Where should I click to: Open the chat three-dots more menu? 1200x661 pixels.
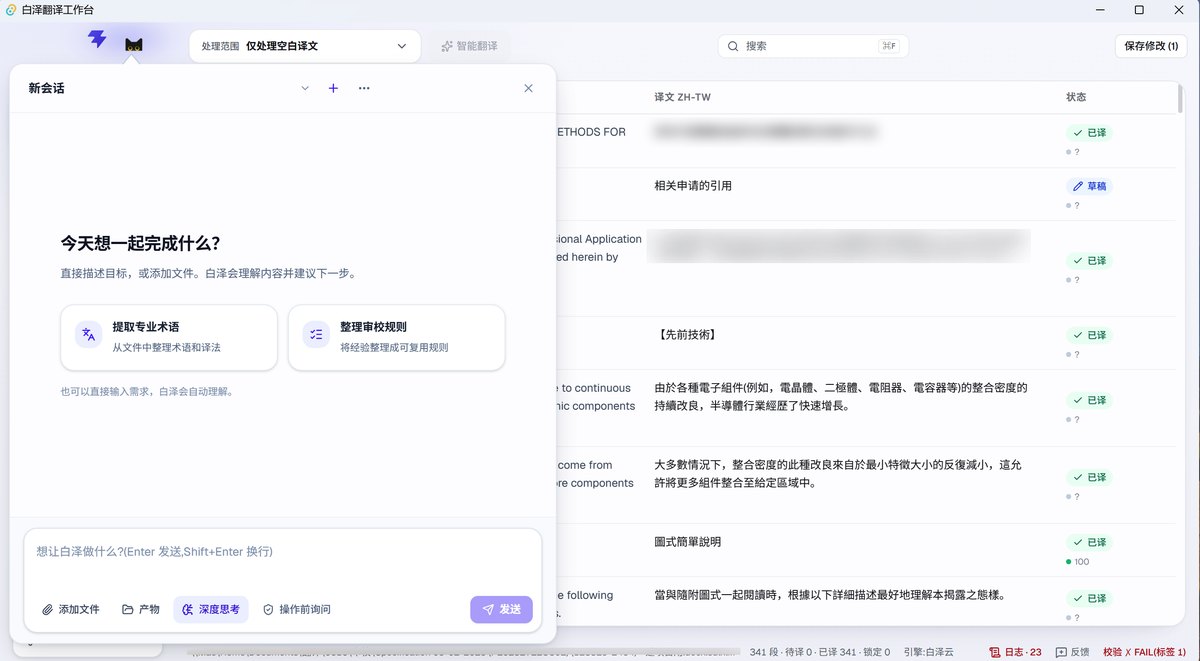(364, 88)
